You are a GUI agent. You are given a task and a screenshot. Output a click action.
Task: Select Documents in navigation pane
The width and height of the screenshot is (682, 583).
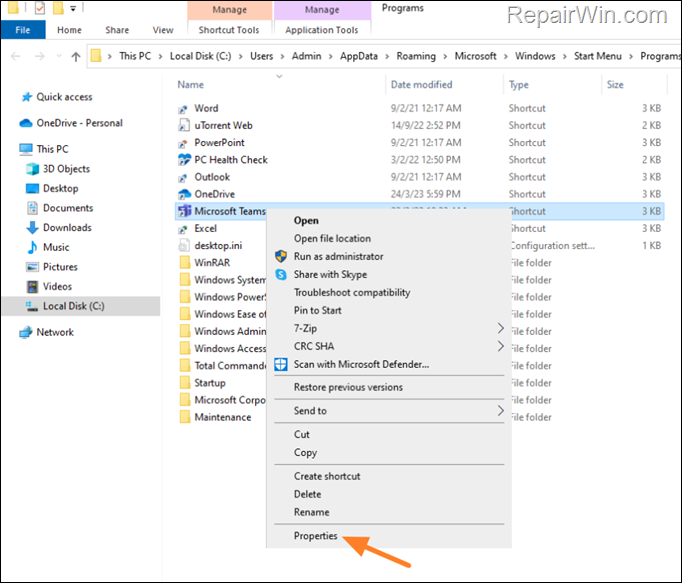[x=68, y=208]
